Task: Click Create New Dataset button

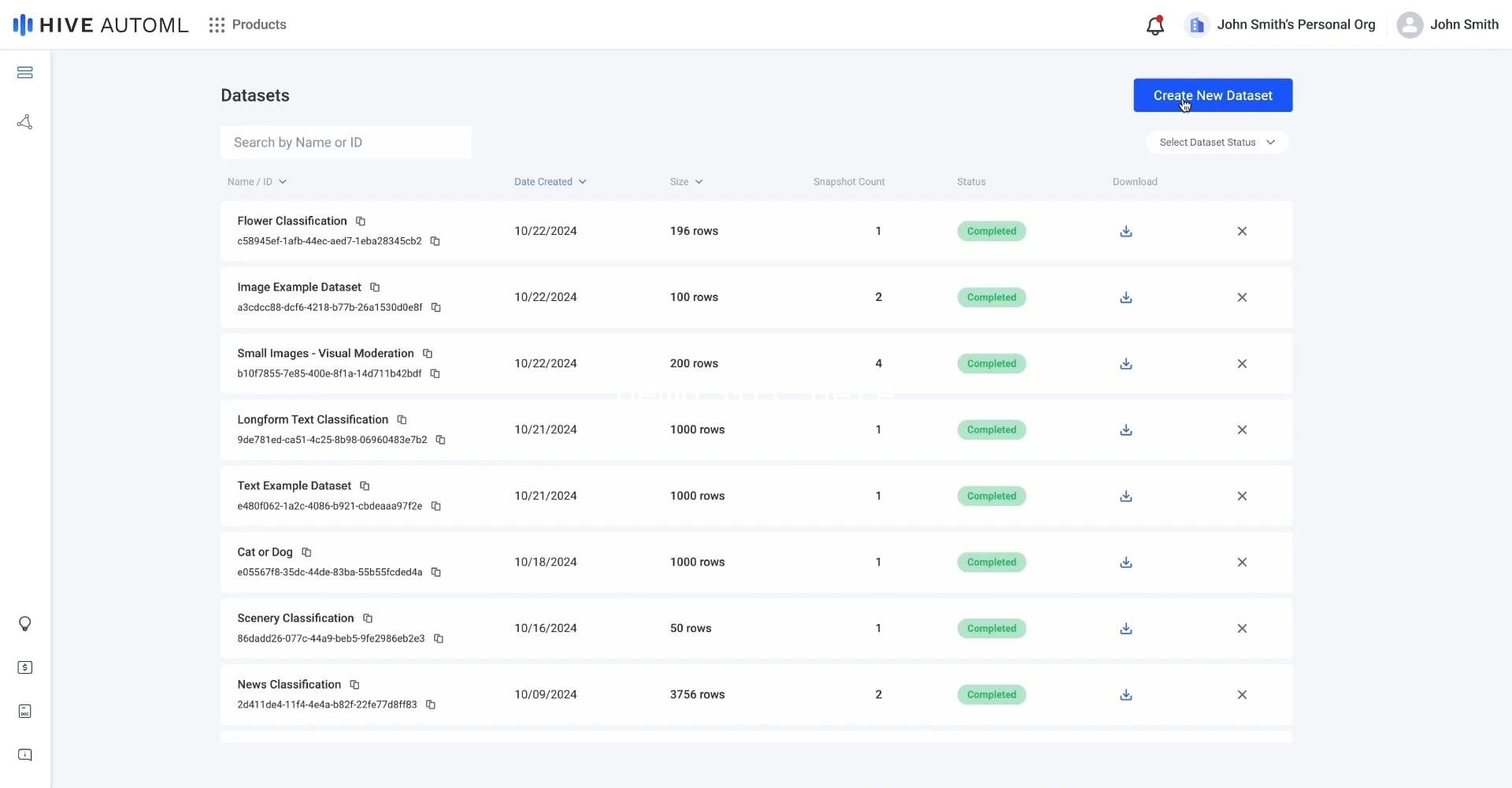Action: [1213, 95]
